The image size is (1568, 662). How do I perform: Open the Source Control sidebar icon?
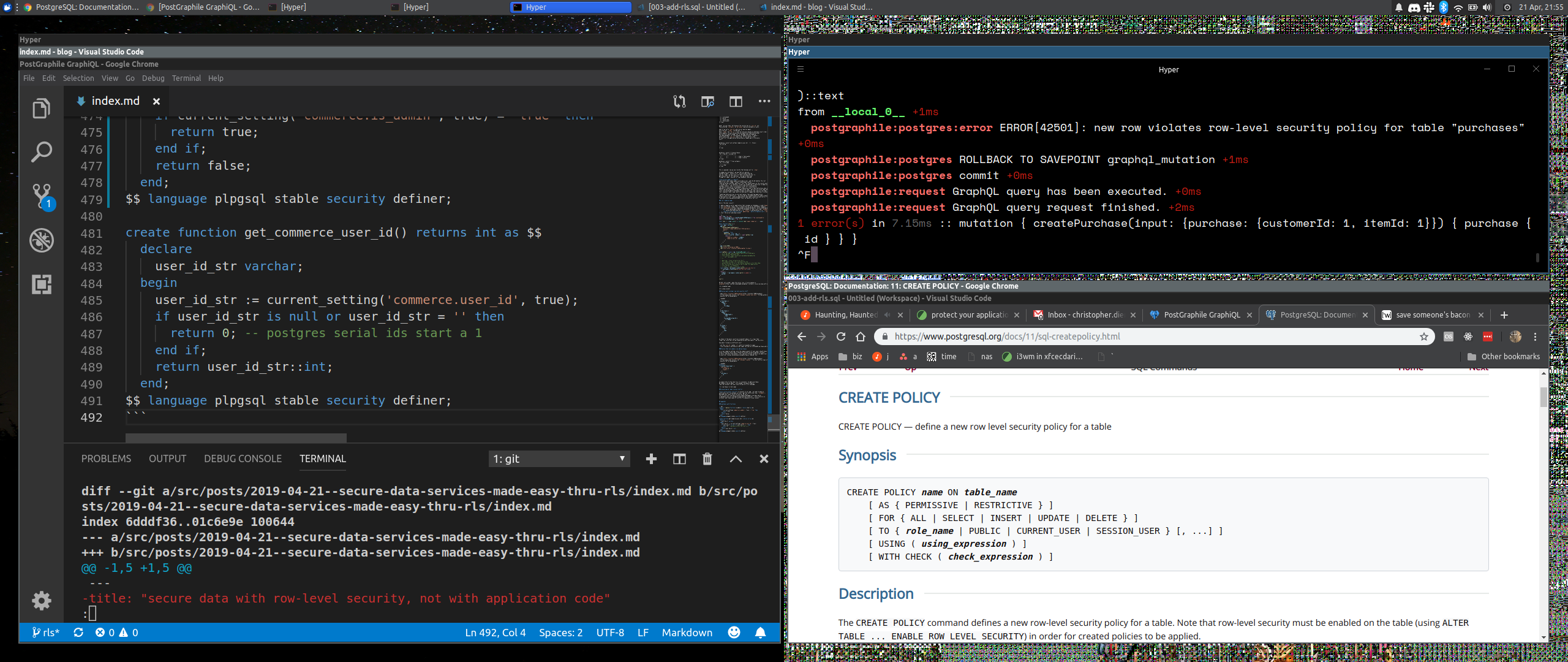point(41,196)
